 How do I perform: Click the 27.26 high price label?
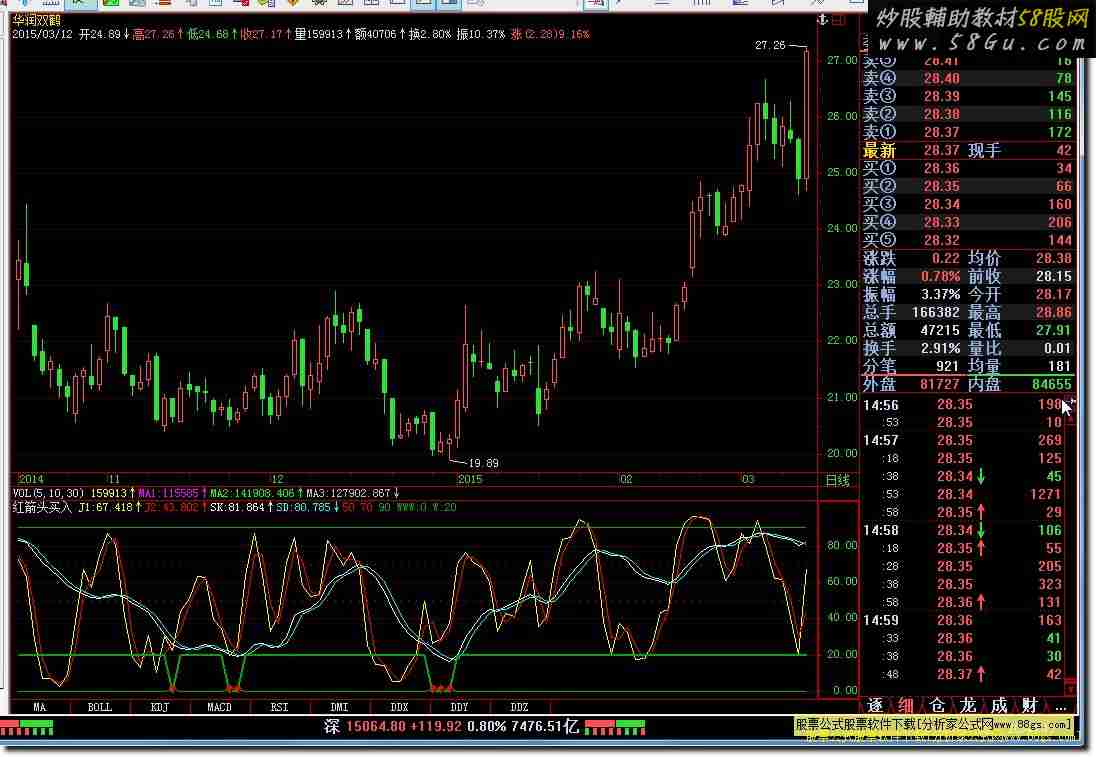[x=770, y=45]
